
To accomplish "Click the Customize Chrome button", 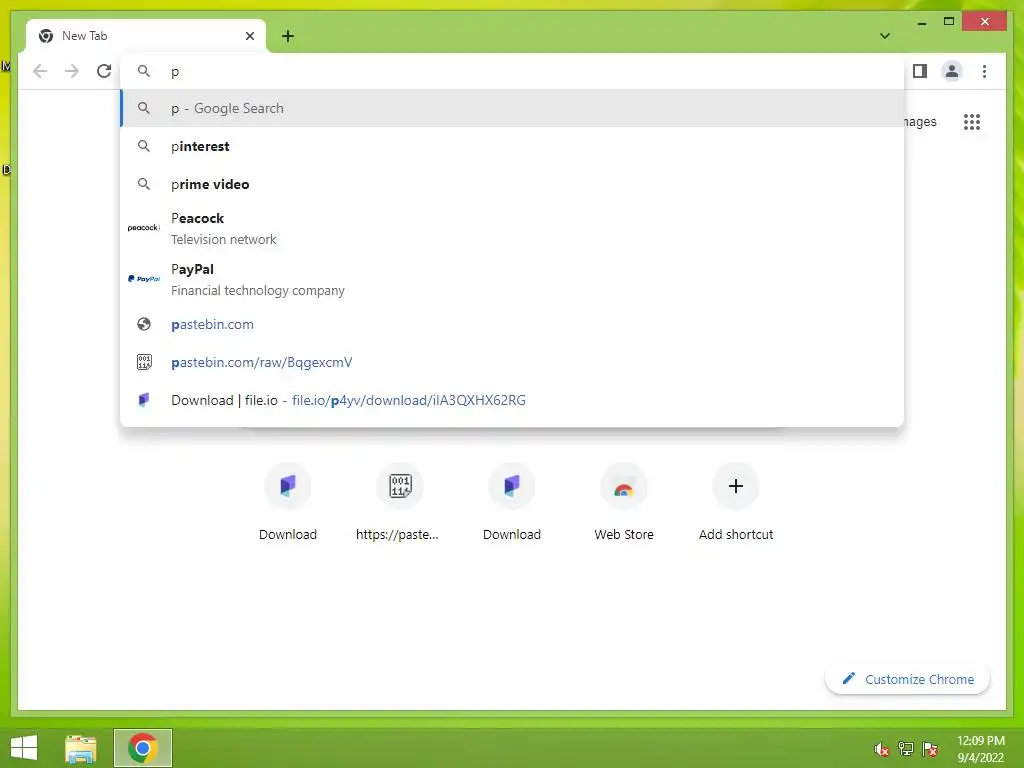I will pos(908,679).
